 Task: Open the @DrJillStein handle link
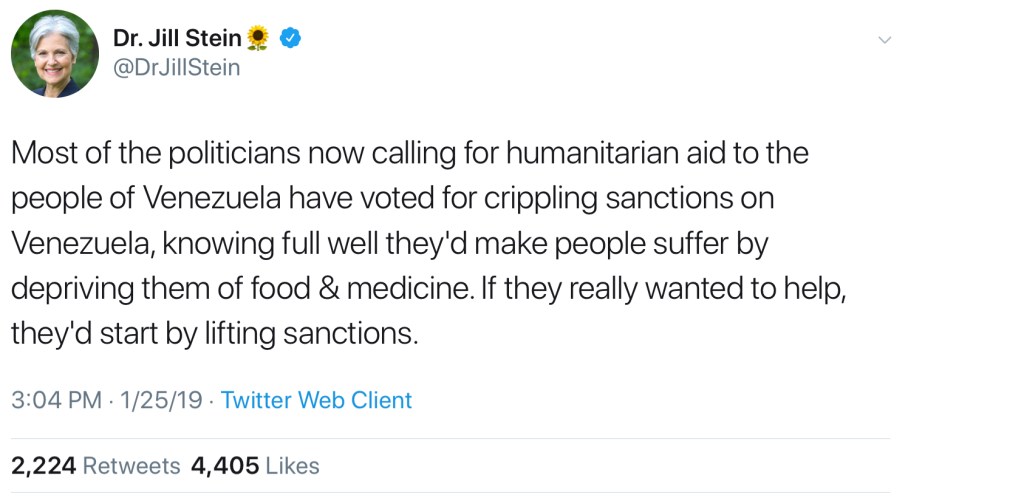tap(177, 69)
